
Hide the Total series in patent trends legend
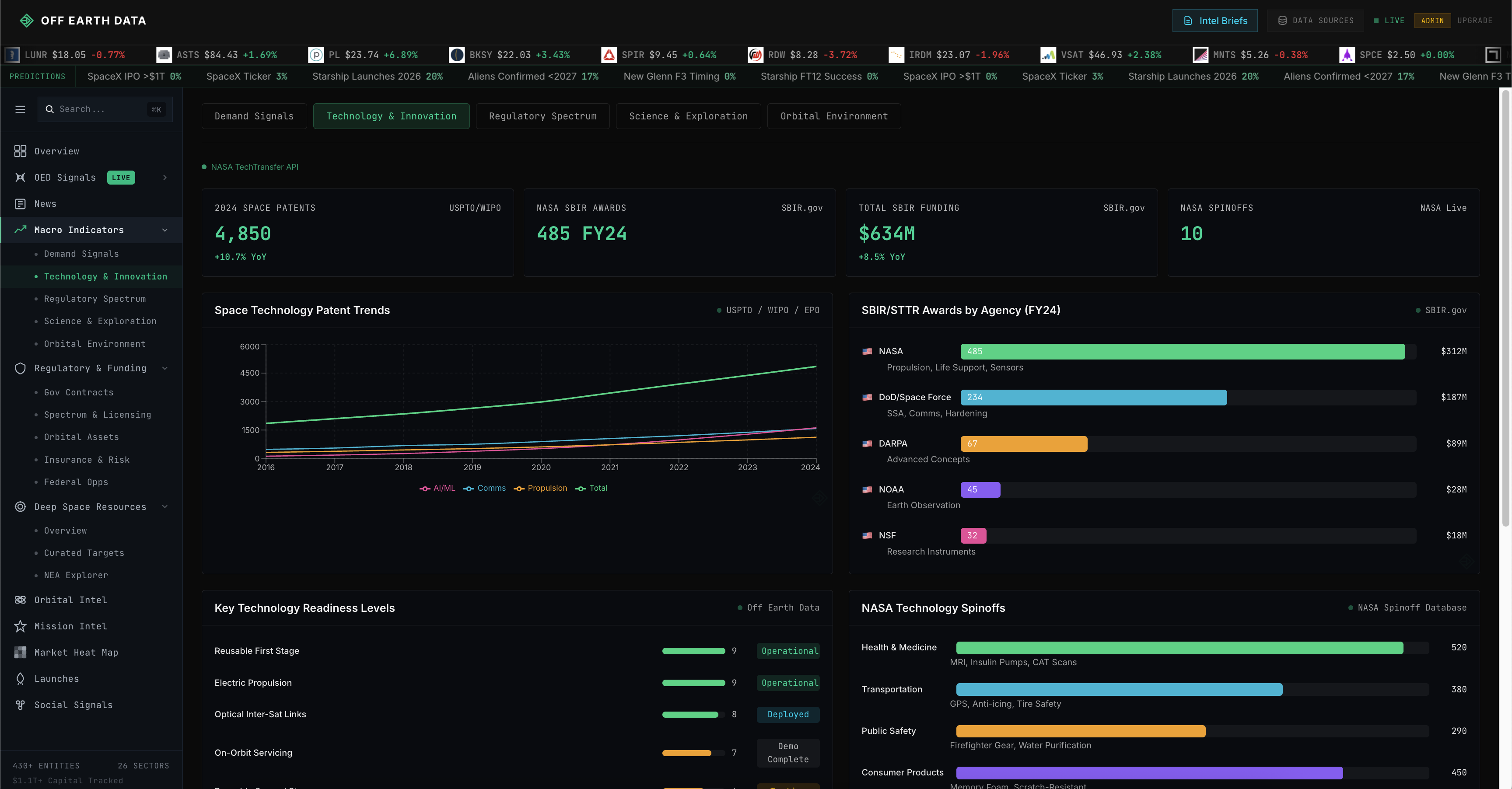click(591, 488)
